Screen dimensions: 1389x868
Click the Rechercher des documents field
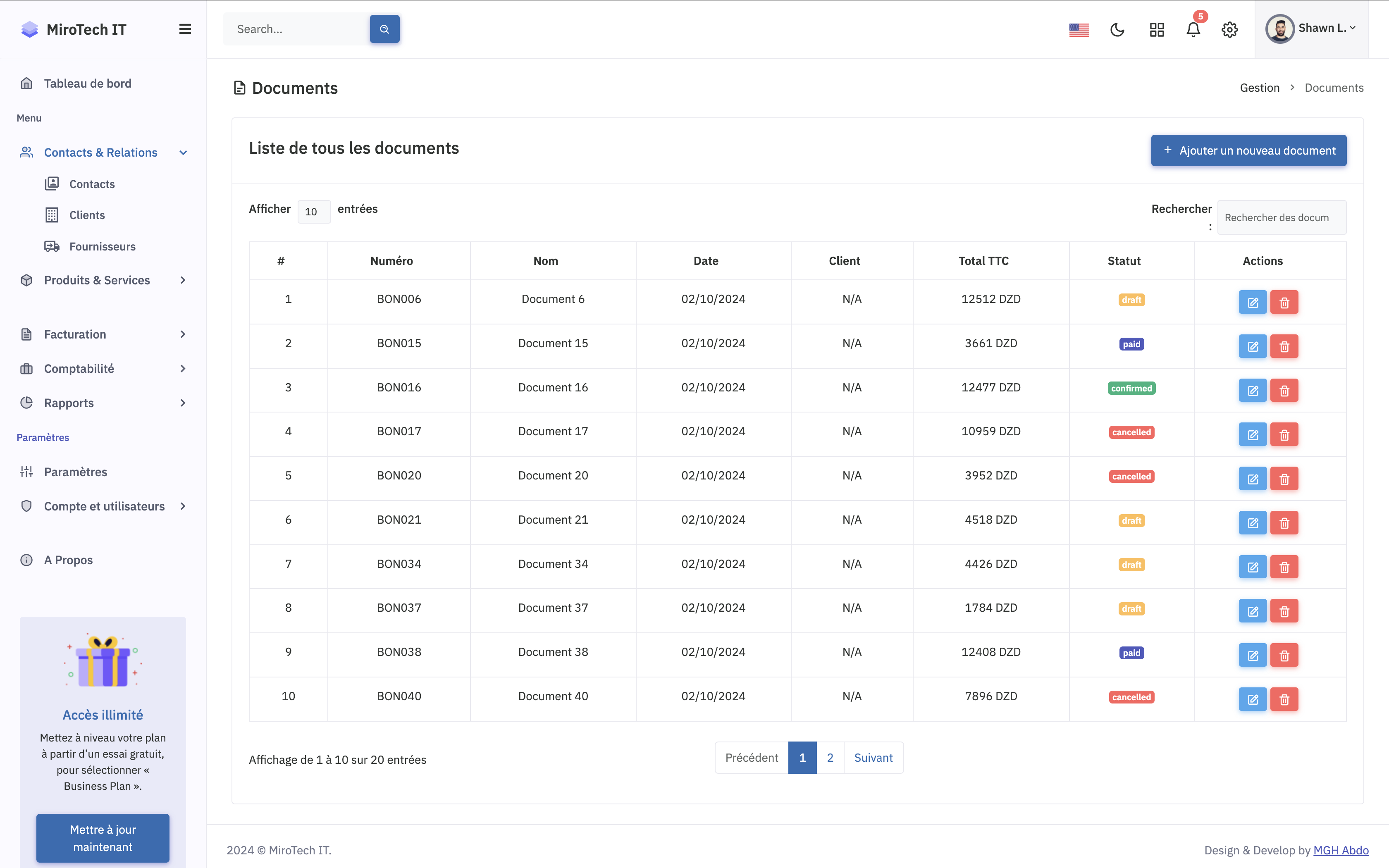(x=1281, y=217)
